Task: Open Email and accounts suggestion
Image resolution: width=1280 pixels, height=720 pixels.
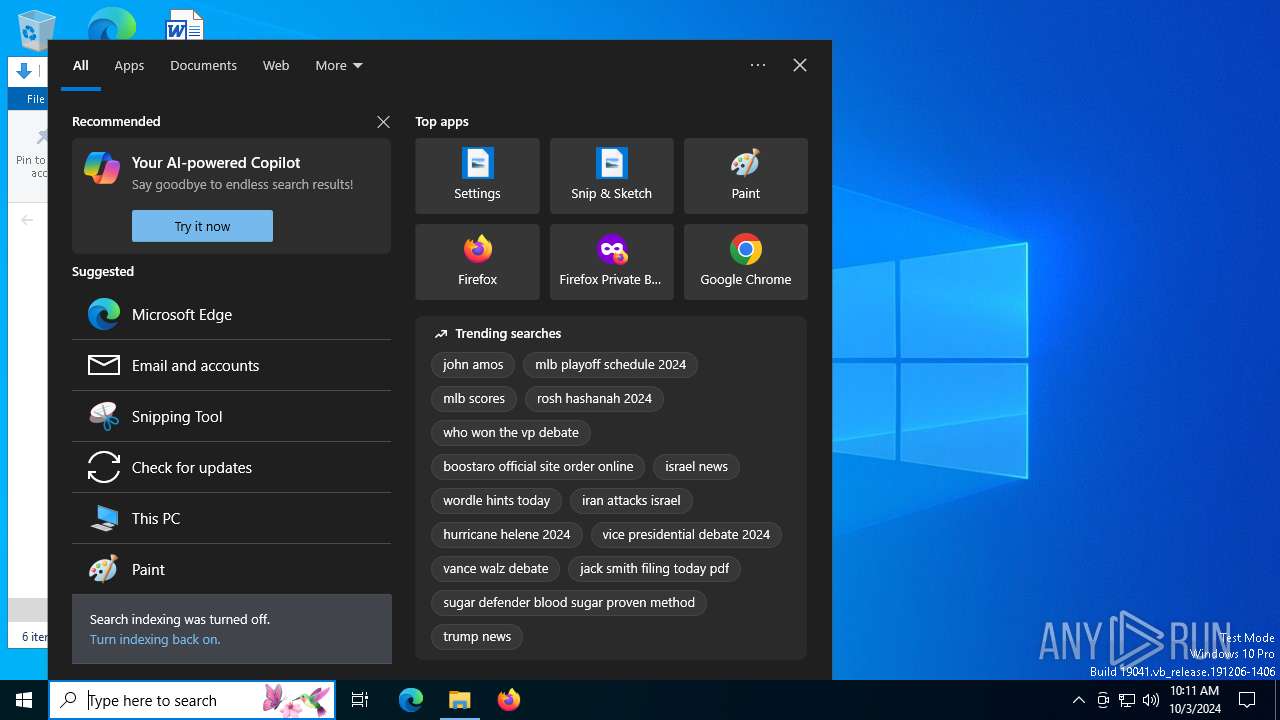Action: 231,365
